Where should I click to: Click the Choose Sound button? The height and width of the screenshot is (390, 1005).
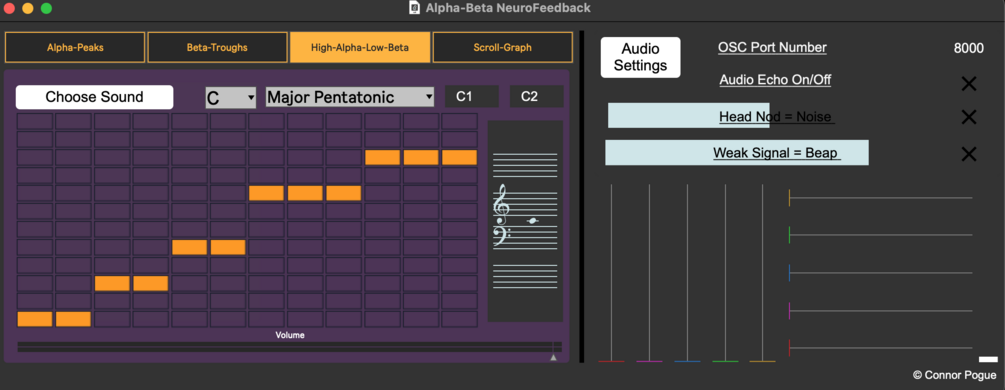tap(94, 98)
